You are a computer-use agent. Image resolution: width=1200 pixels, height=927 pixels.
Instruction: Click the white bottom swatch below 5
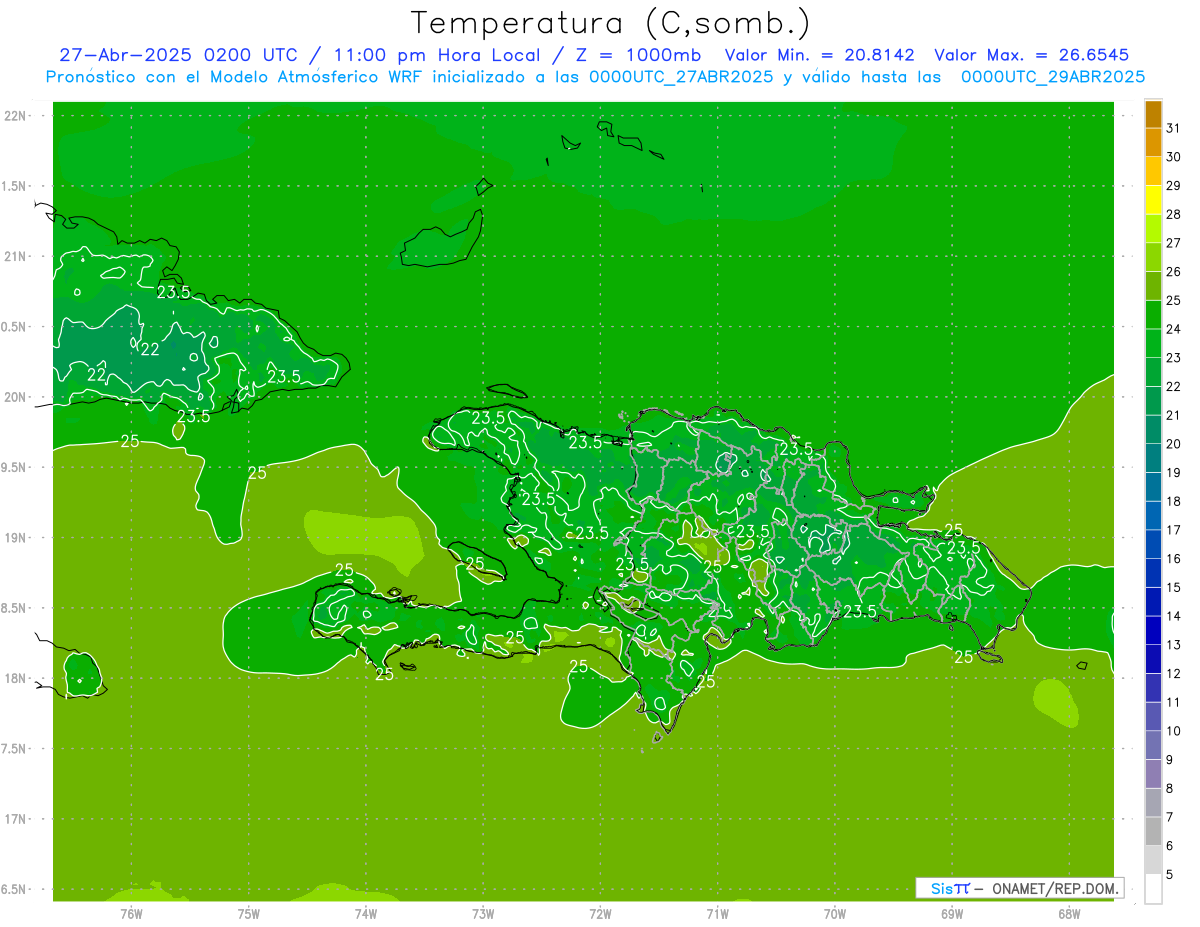point(1153,889)
